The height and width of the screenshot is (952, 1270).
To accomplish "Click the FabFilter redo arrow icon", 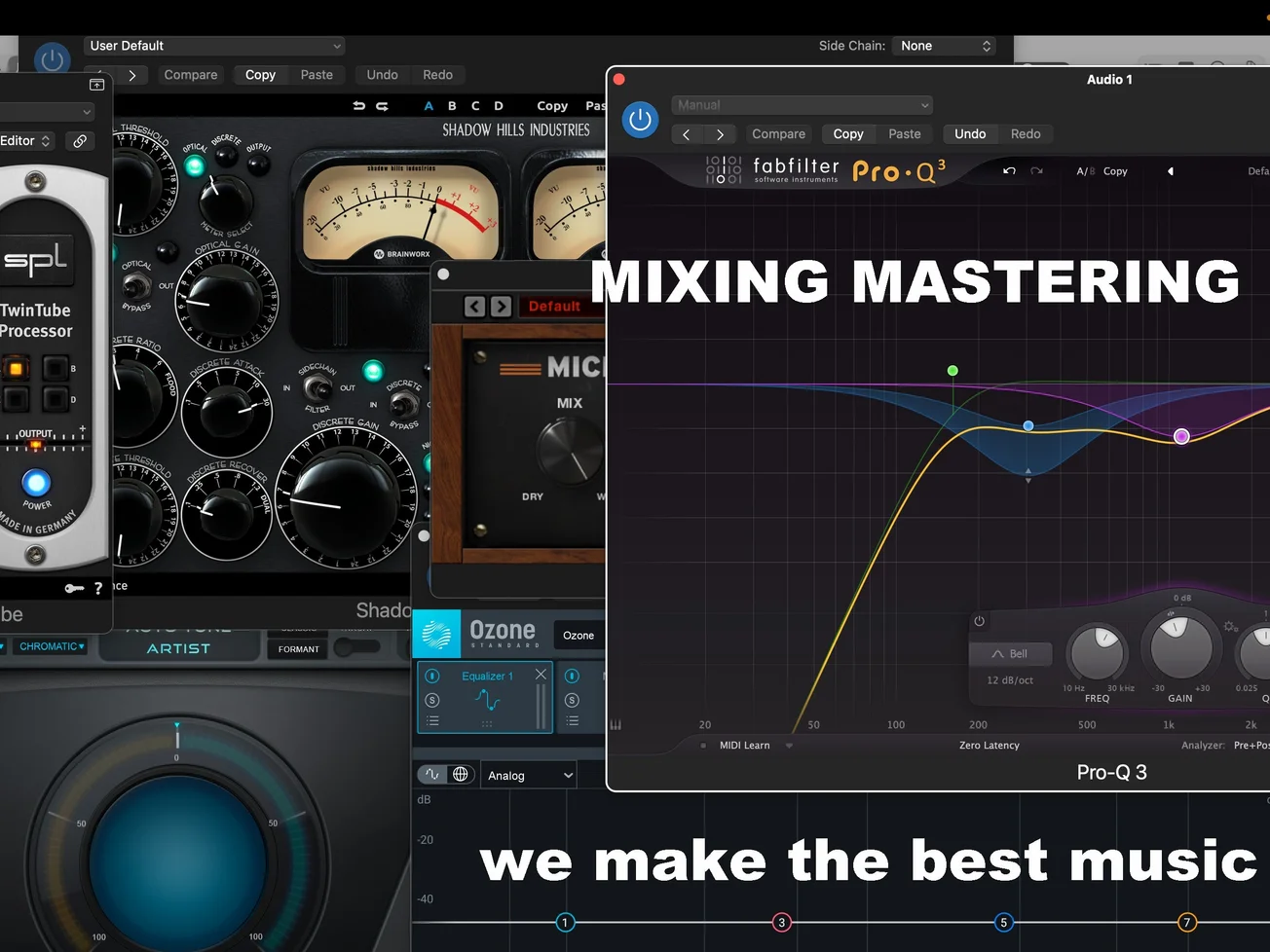I will point(1036,171).
